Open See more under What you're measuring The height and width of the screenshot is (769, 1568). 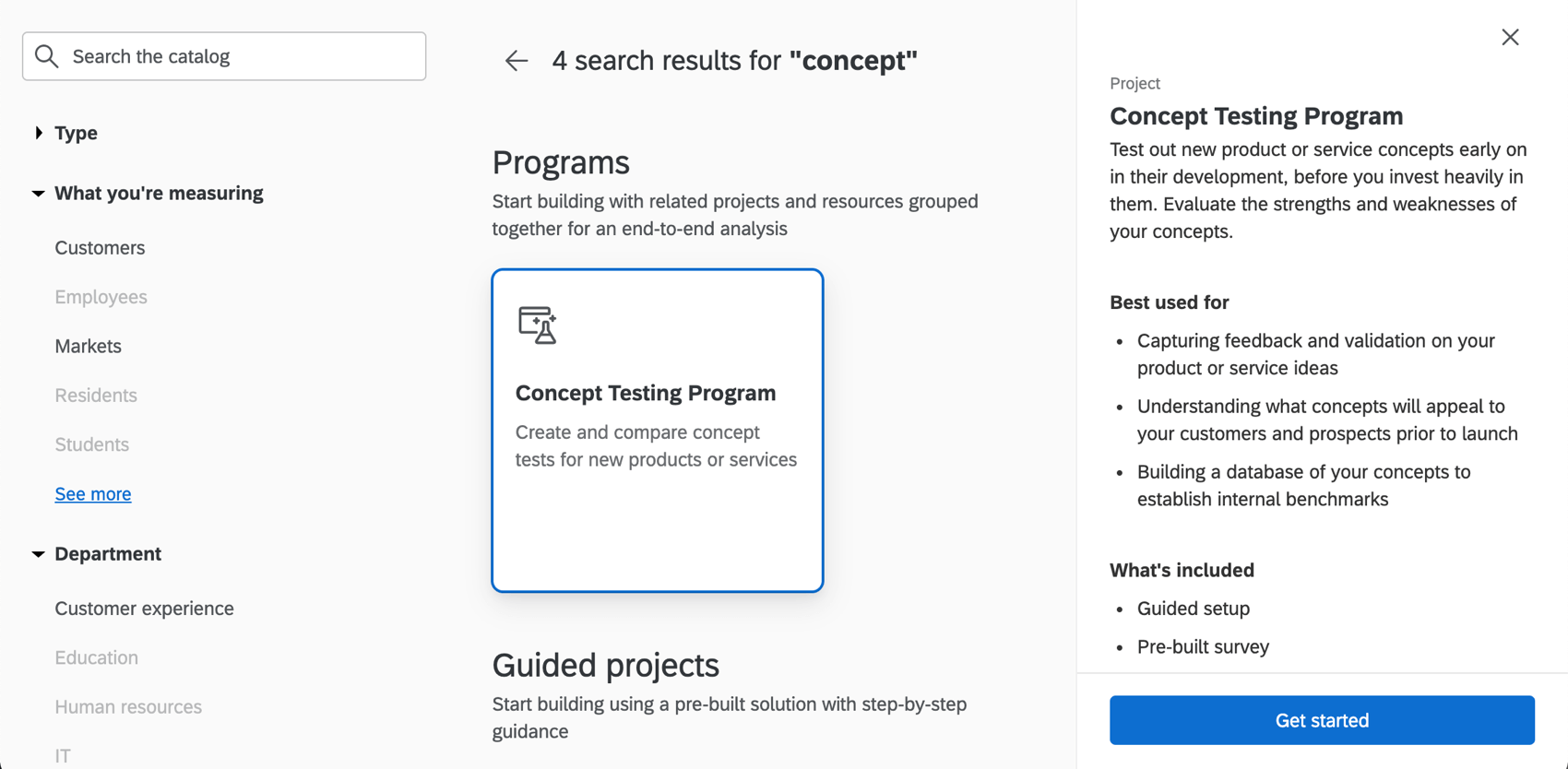tap(92, 493)
